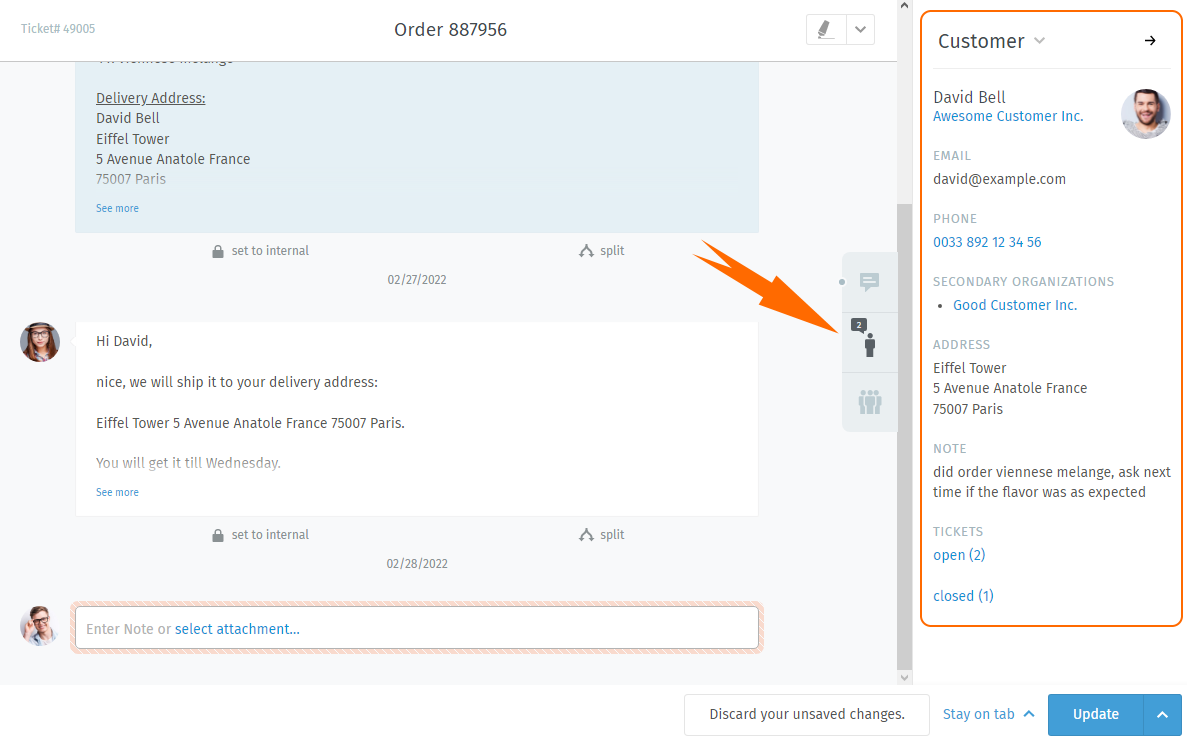Image resolution: width=1187 pixels, height=742 pixels.
Task: Open the ticket conversation sidebar icon
Action: point(869,282)
